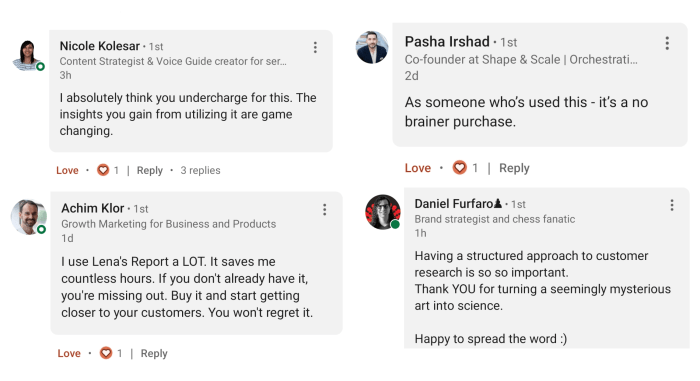The width and height of the screenshot is (700, 381).
Task: View Achim Klor's avatar
Action: [x=29, y=217]
